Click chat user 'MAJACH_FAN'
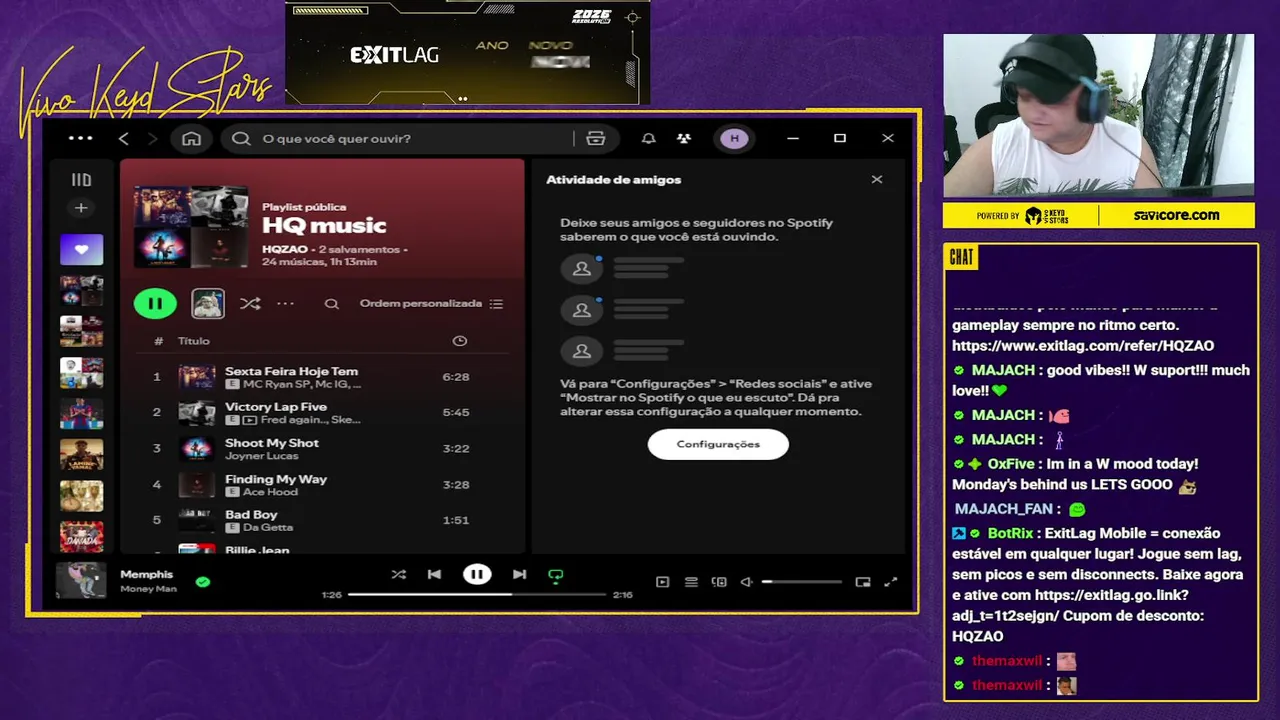The height and width of the screenshot is (720, 1280). point(1003,509)
